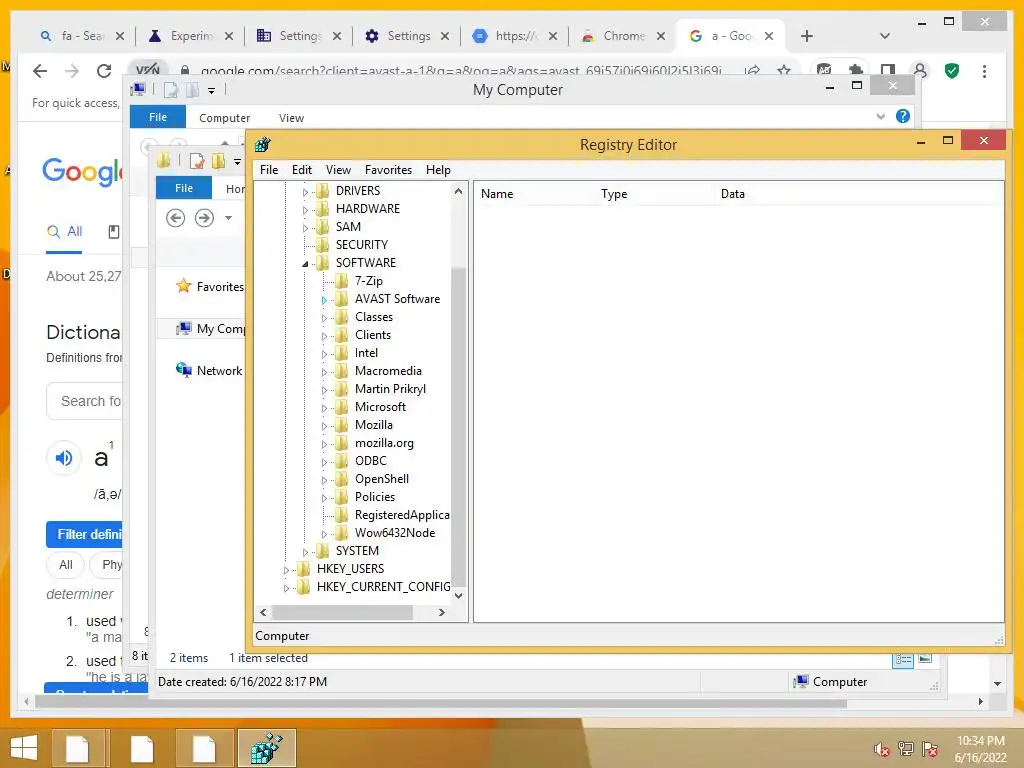Select the OpenShell key
1024x768 pixels.
[381, 479]
